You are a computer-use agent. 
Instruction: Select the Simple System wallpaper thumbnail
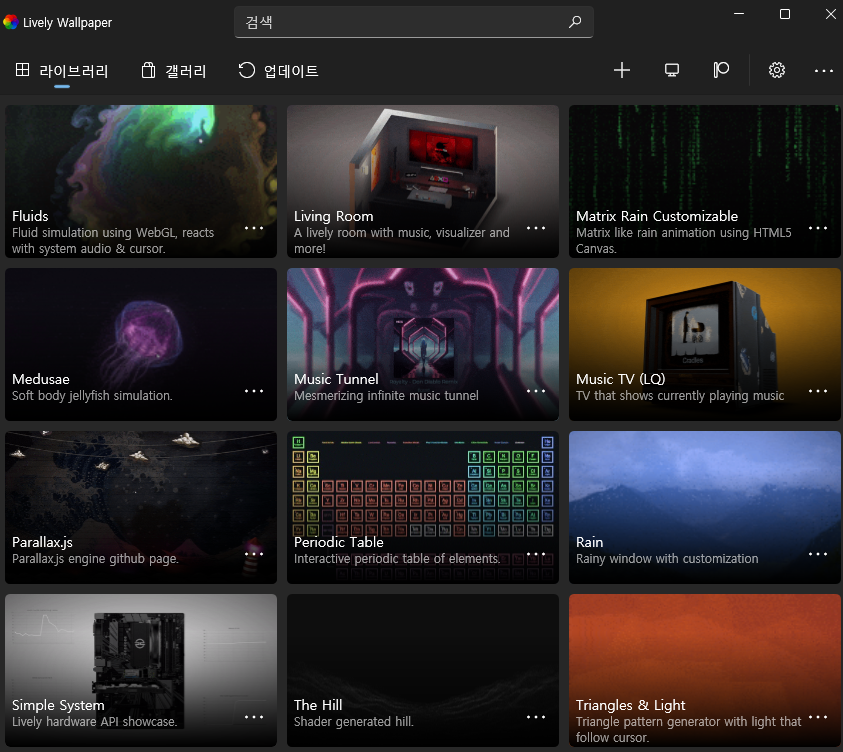tap(141, 670)
